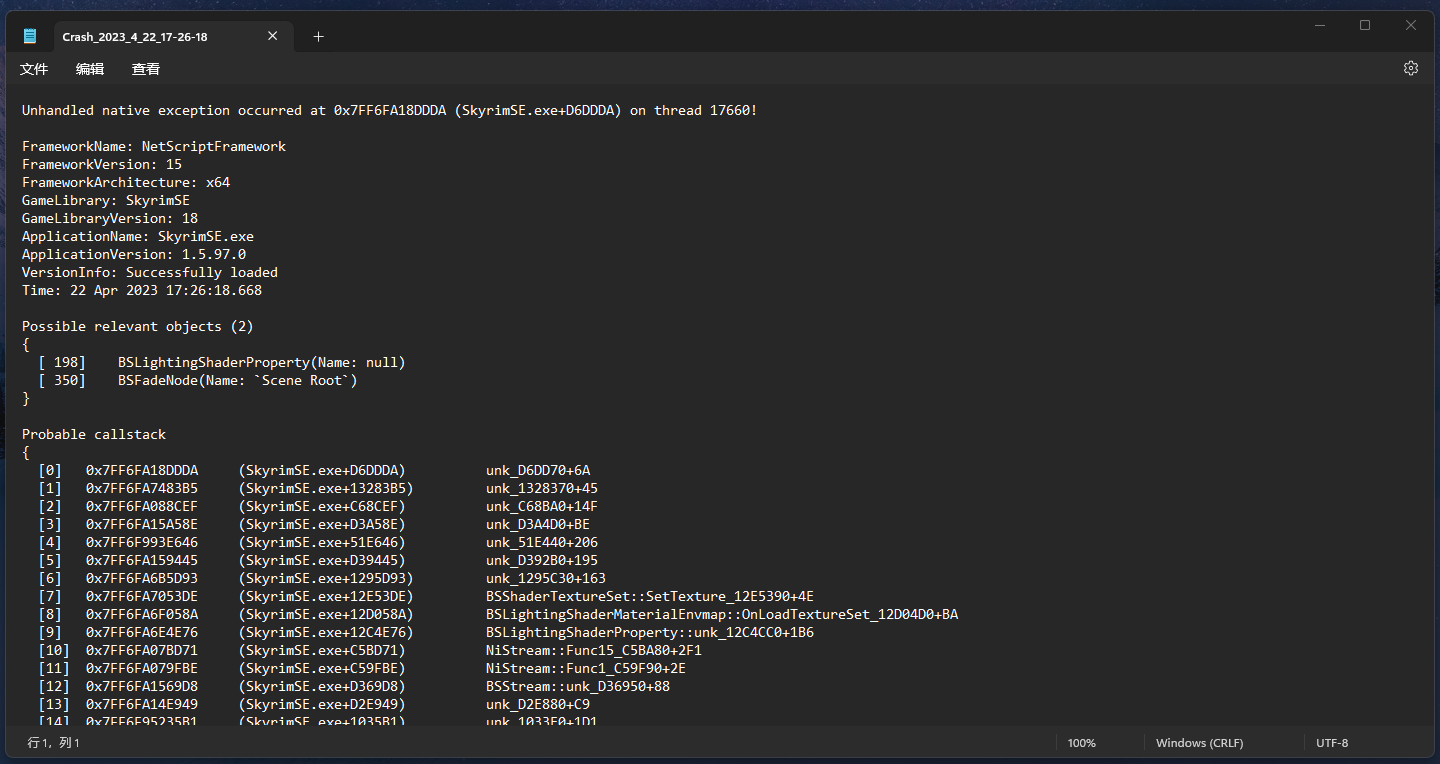Click callstack entry [1] unk_1328370+45
The height and width of the screenshot is (764, 1440).
318,488
